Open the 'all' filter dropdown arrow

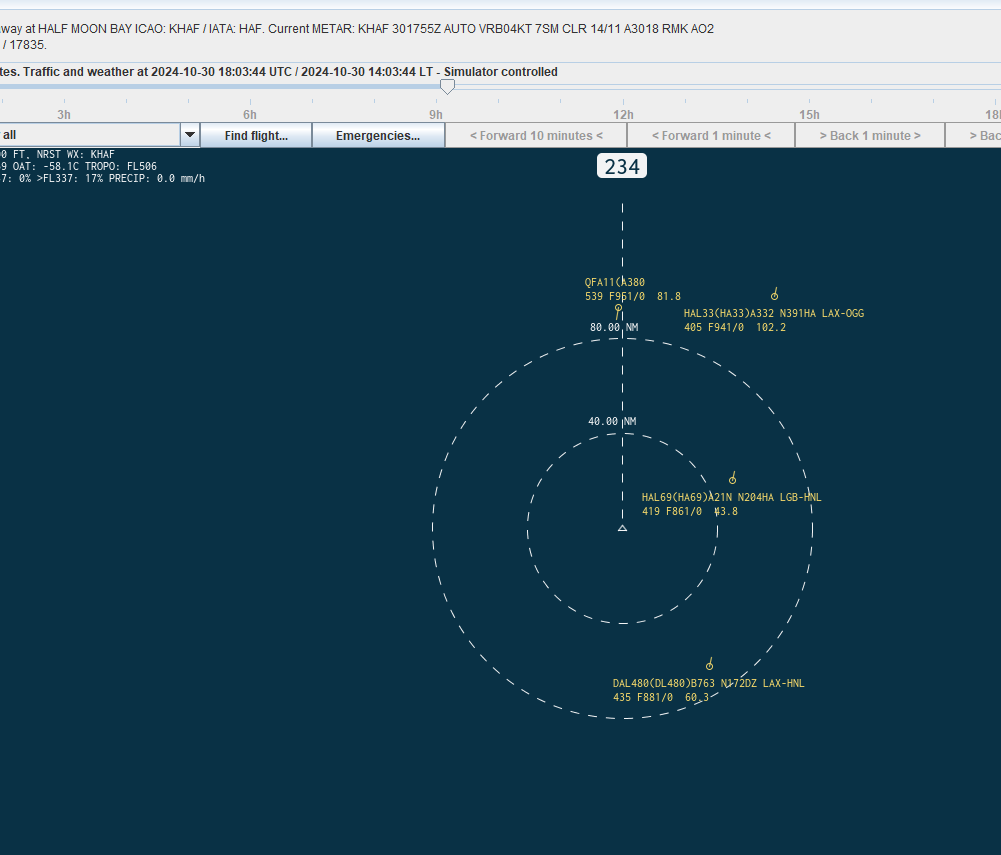[x=189, y=135]
